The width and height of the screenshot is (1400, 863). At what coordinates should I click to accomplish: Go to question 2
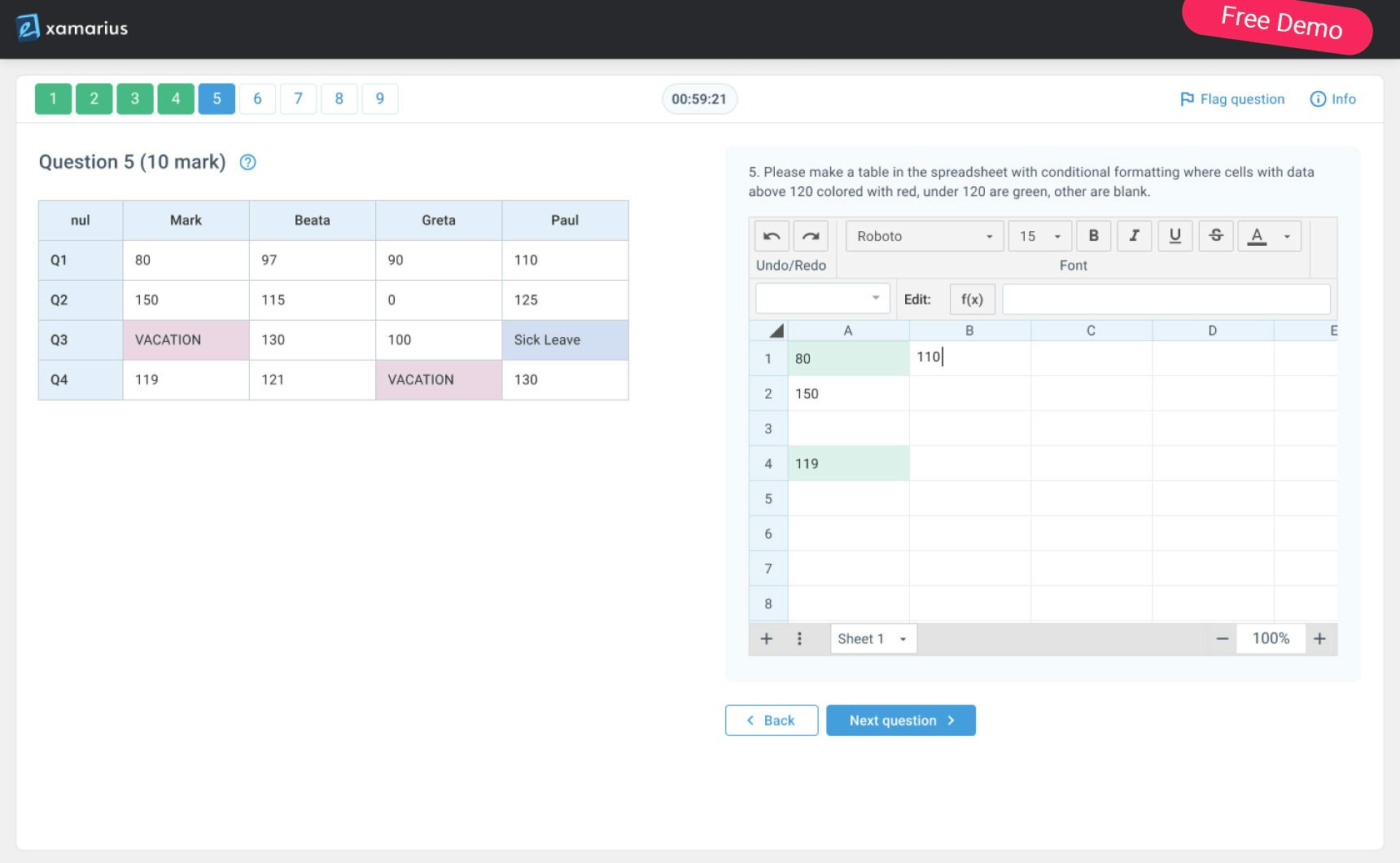pyautogui.click(x=94, y=99)
